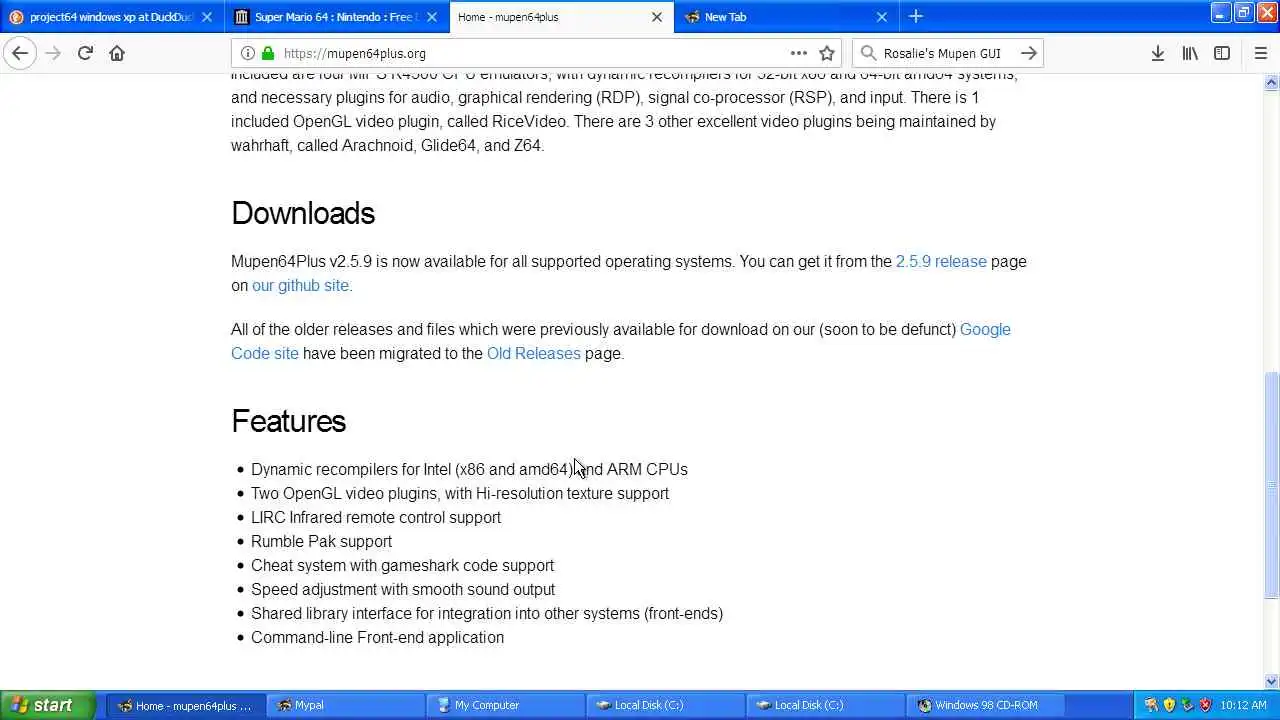The image size is (1280, 720).
Task: Open a new tab with plus button
Action: click(x=915, y=16)
